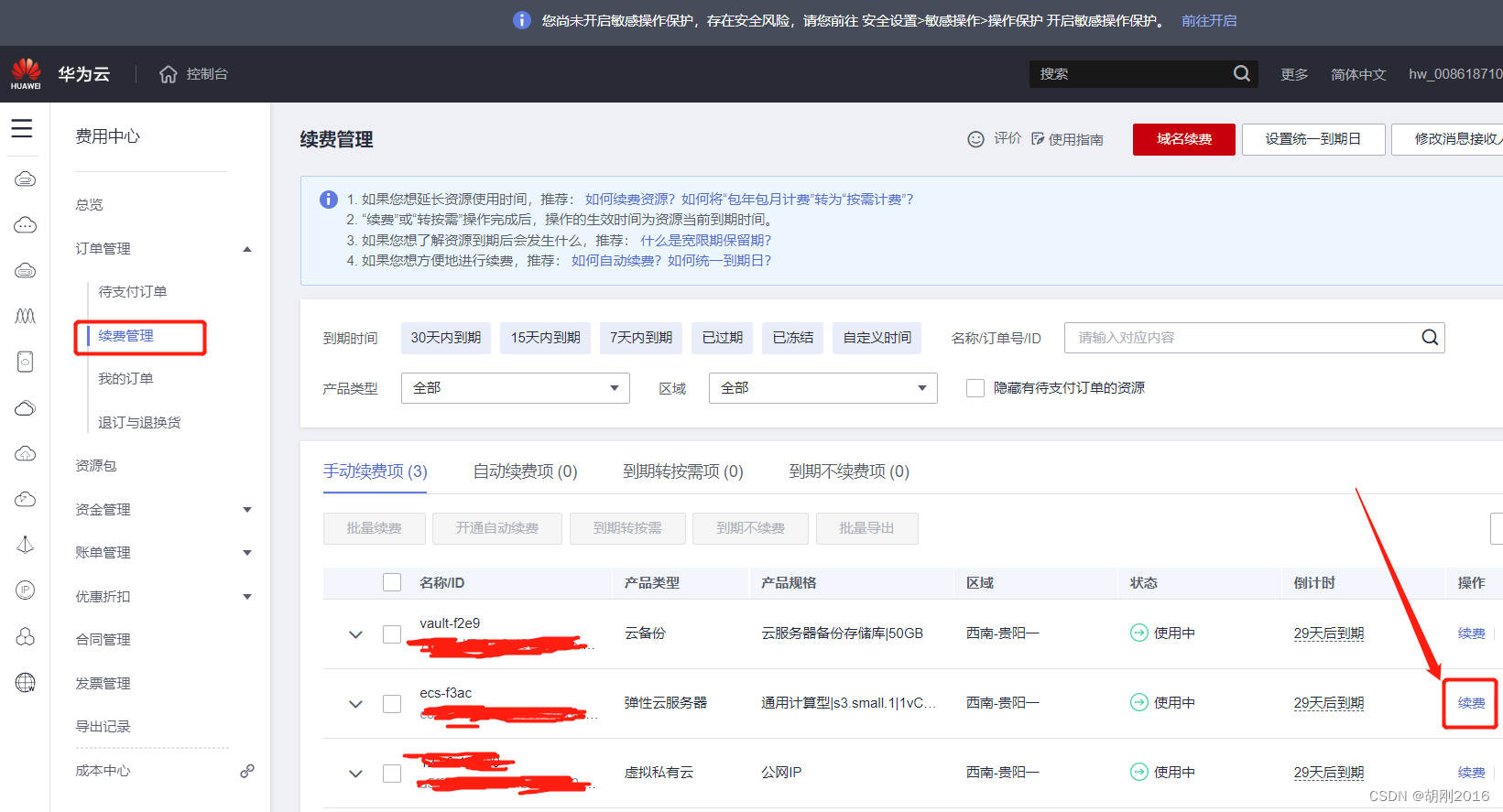The image size is (1503, 812).
Task: Open the 产品类型 dropdown
Action: click(516, 388)
